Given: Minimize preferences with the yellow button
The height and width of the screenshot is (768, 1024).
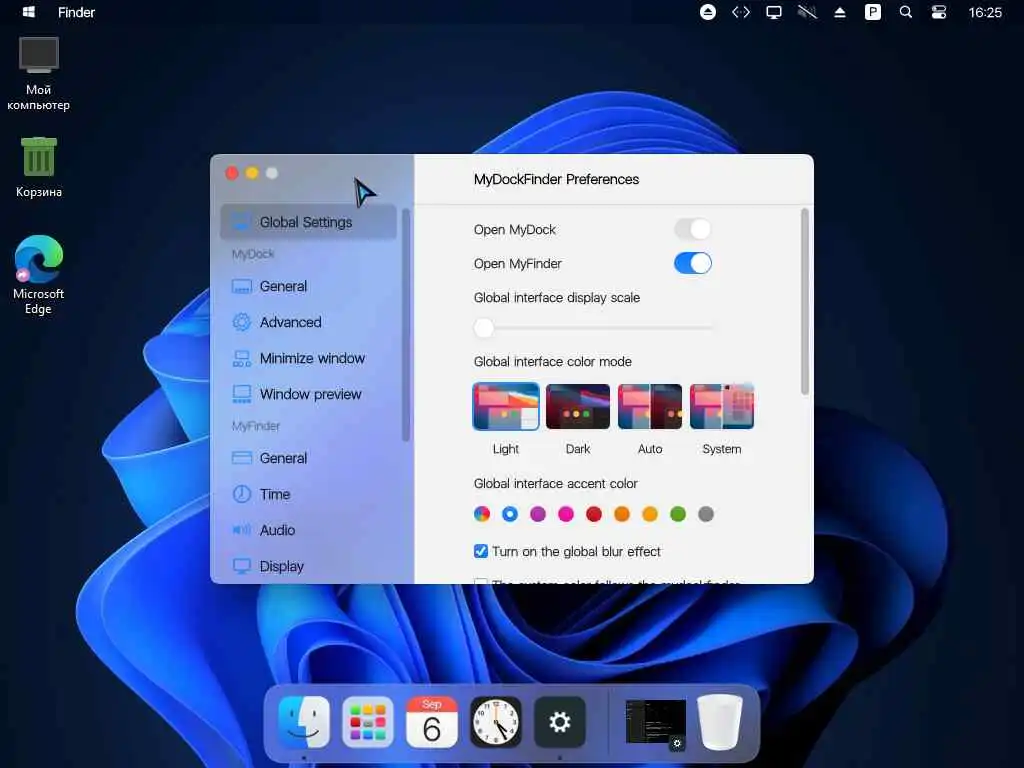Looking at the screenshot, I should 252,173.
